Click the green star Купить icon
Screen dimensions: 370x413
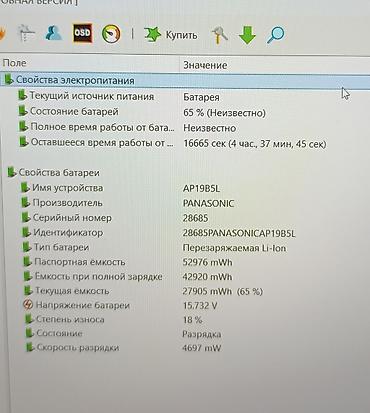tap(153, 34)
